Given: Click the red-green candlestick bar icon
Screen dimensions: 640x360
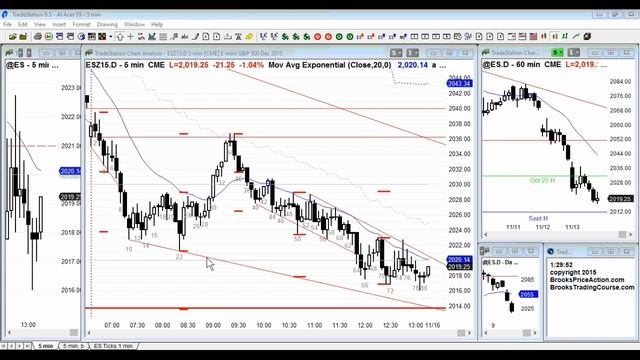Looking at the screenshot, I should (x=544, y=37).
